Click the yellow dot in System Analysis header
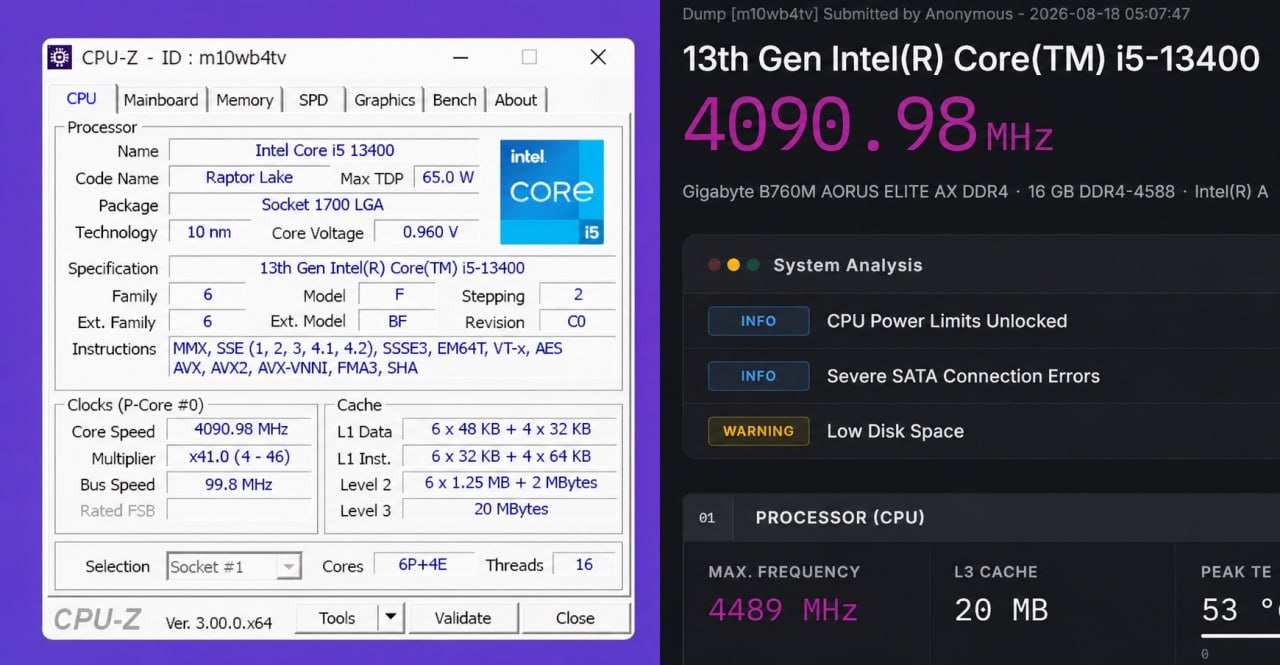Viewport: 1280px width, 665px height. pos(733,265)
